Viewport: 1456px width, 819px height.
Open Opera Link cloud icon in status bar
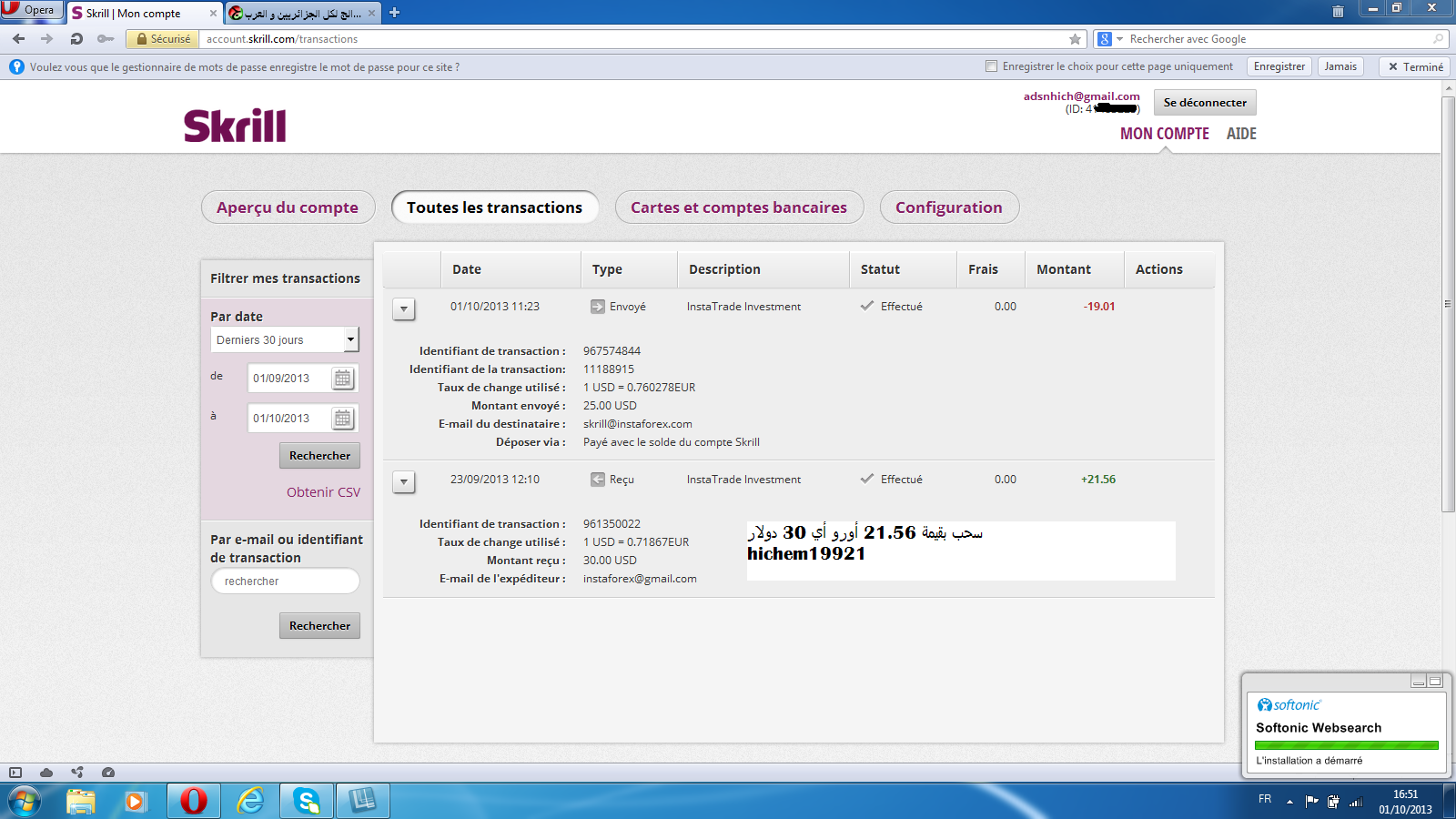point(46,773)
